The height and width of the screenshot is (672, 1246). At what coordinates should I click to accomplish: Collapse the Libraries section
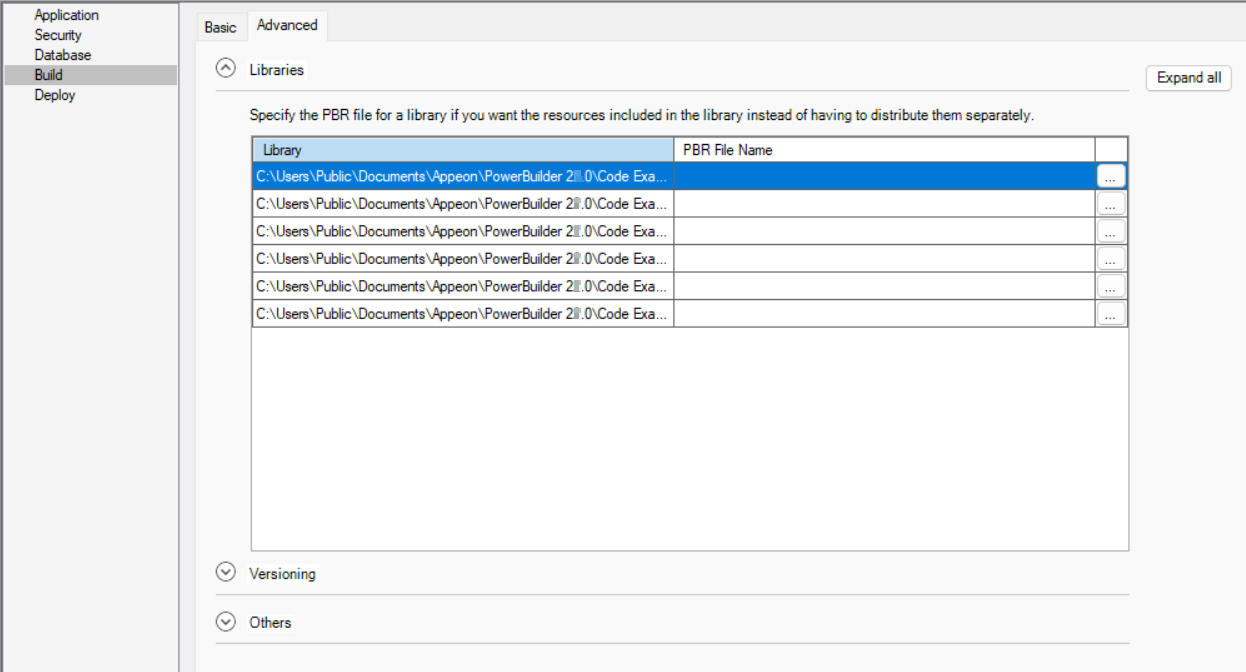(x=226, y=70)
